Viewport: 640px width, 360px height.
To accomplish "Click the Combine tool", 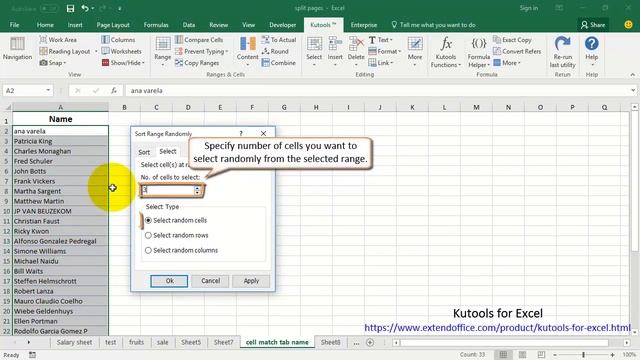I will coord(278,63).
